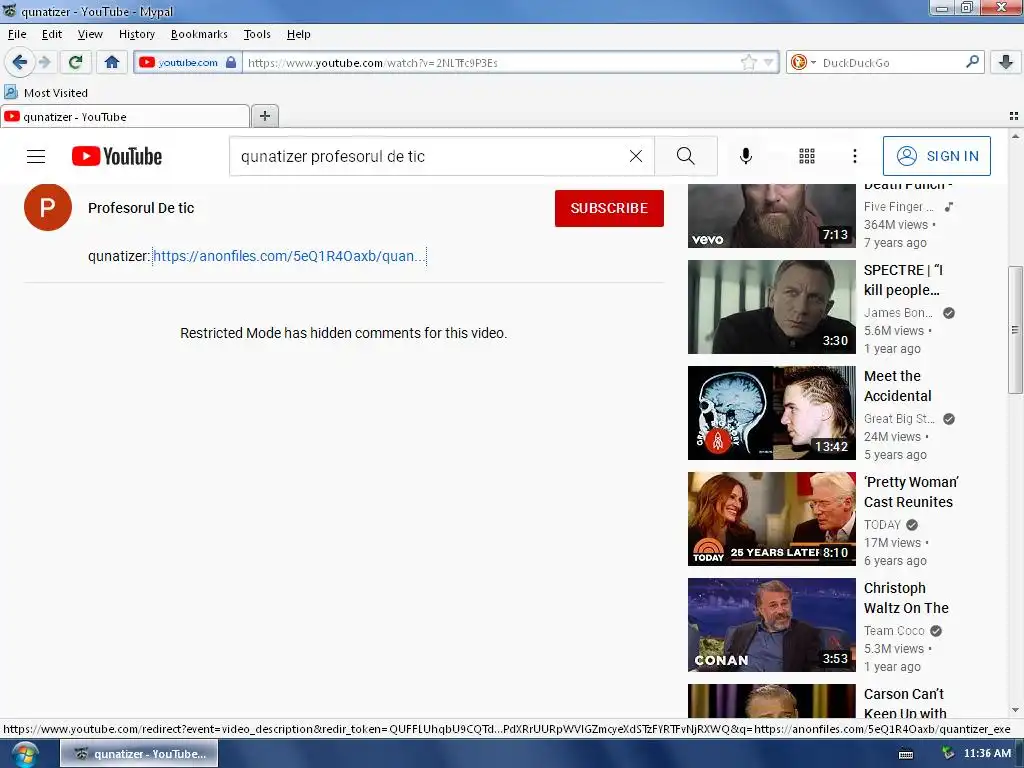Open the Carson Can't Keep Up thumbnail
Viewport: 1024px width, 768px height.
[x=771, y=701]
